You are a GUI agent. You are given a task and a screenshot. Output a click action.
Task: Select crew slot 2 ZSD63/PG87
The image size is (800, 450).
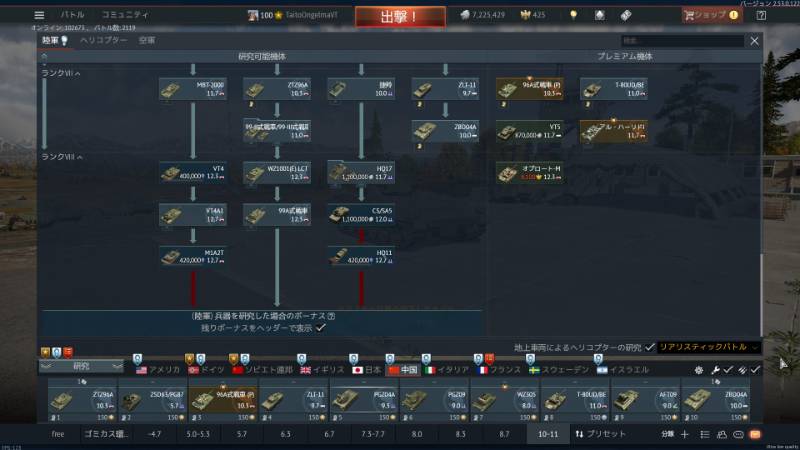click(x=153, y=401)
